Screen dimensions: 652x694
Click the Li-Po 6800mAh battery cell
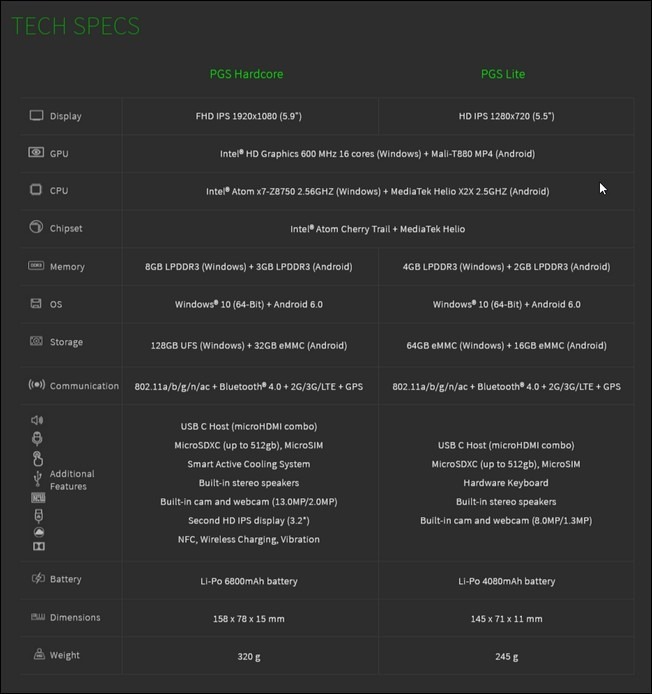pyautogui.click(x=249, y=581)
